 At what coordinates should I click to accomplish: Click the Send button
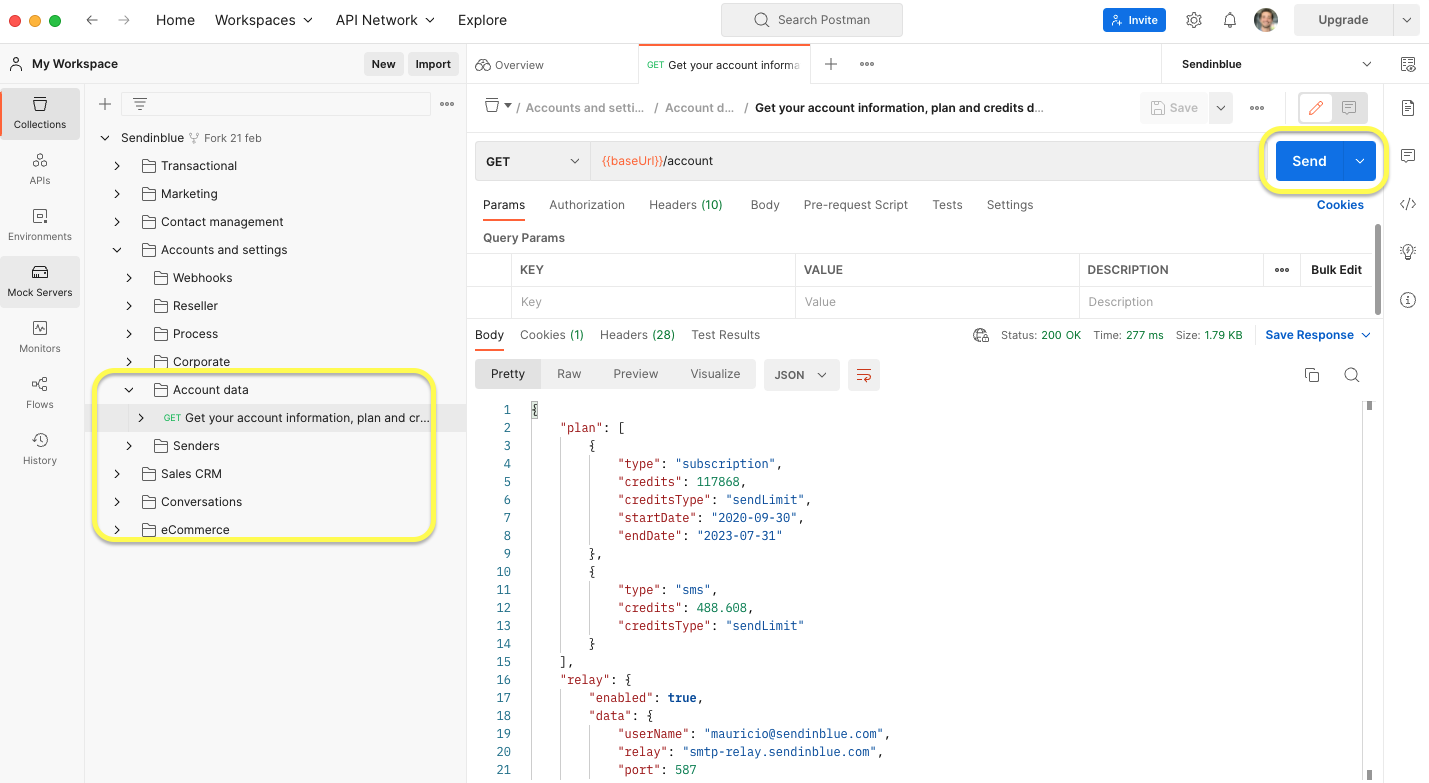click(x=1308, y=160)
